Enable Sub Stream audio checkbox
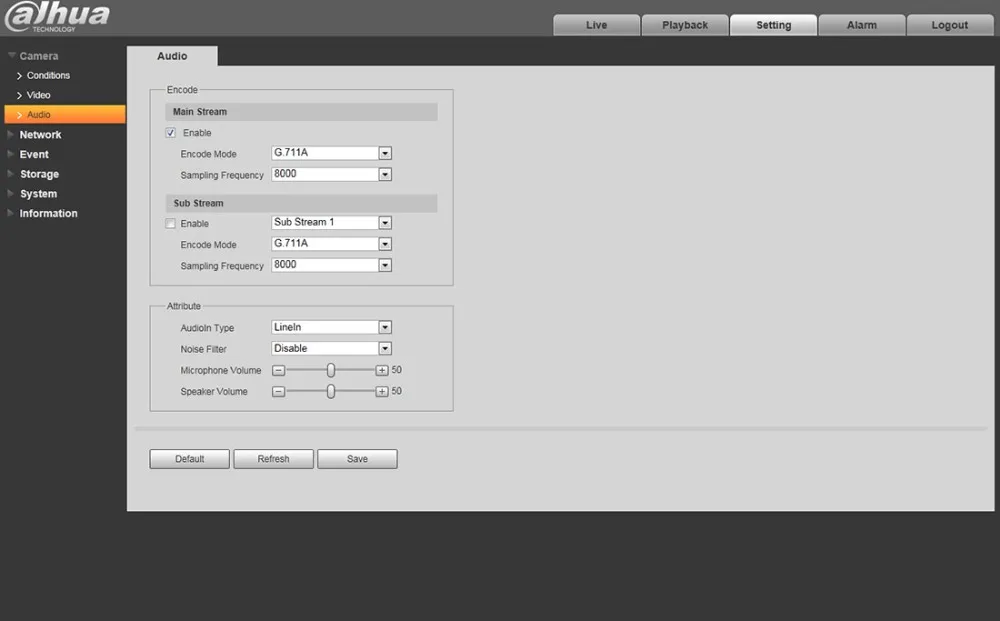This screenshot has height=621, width=1000. coord(170,224)
